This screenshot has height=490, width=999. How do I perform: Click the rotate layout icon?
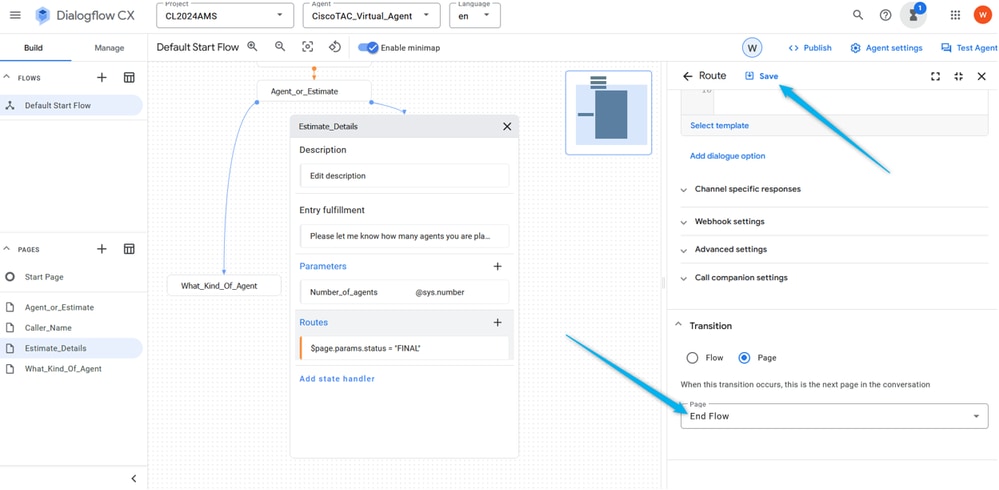click(x=335, y=47)
